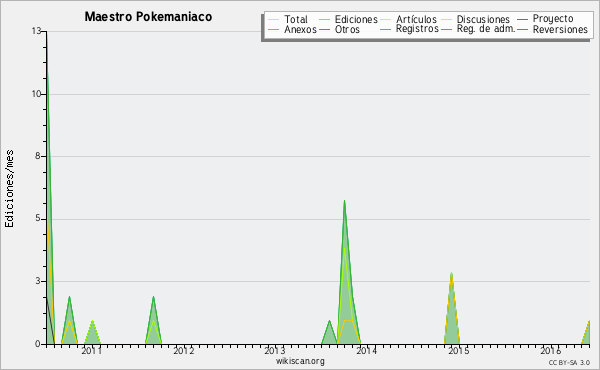Viewport: 600px width, 370px height.
Task: Click the 2011 x-axis label
Action: tap(91, 350)
